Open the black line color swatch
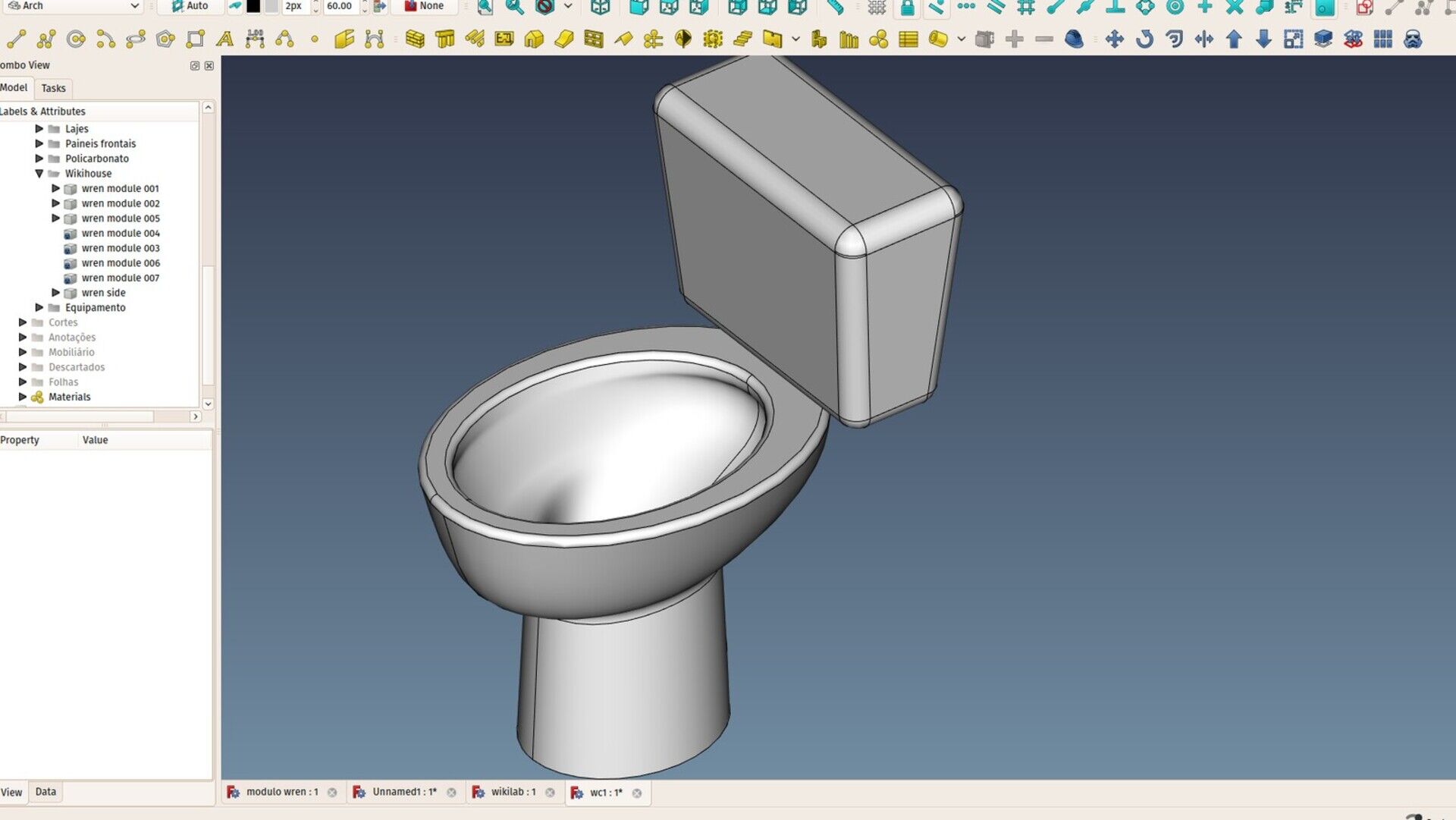1456x820 pixels. click(x=253, y=6)
